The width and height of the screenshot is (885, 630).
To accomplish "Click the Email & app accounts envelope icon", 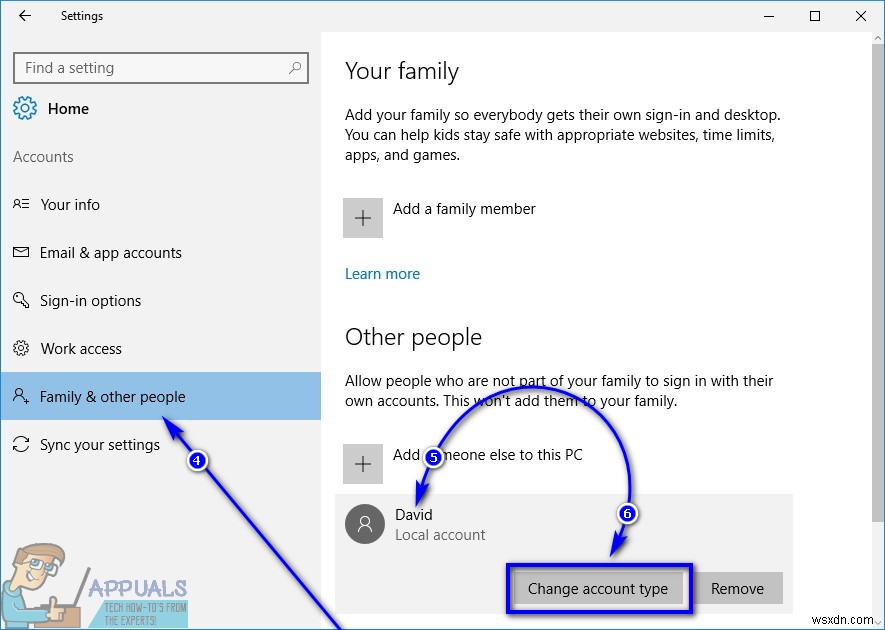I will 22,252.
